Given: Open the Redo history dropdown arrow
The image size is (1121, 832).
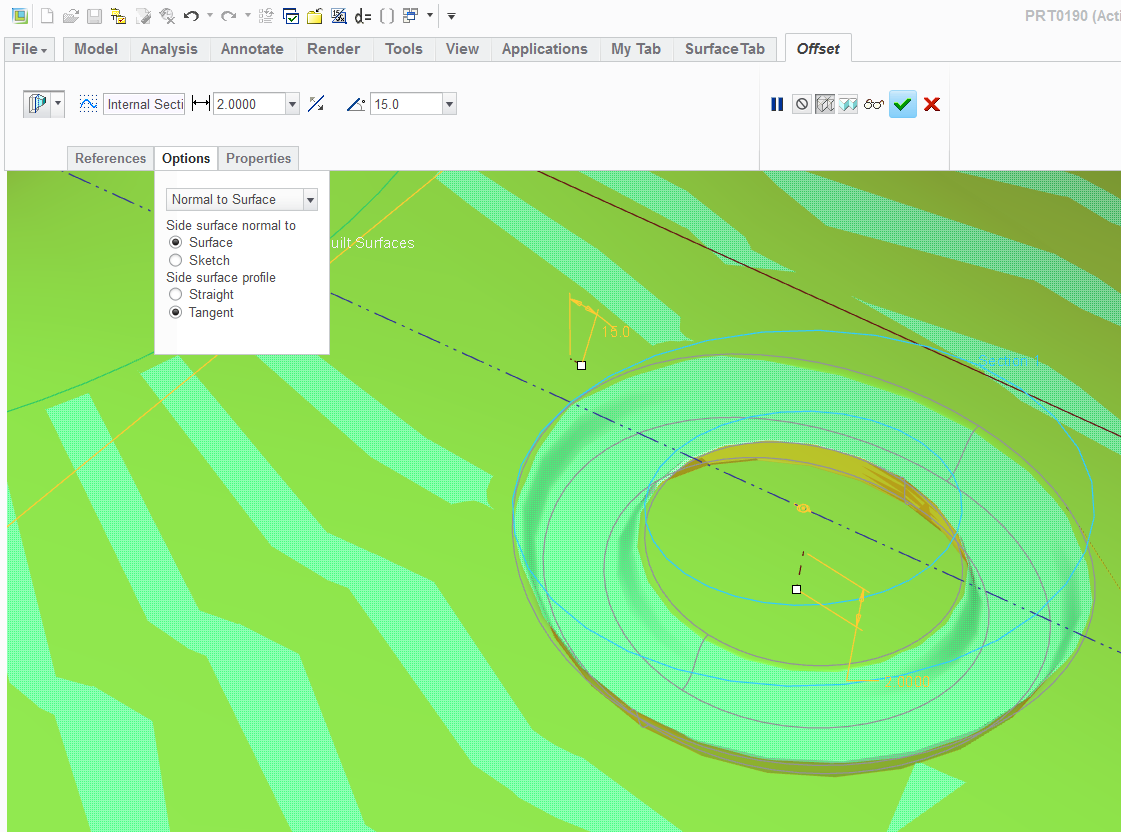Looking at the screenshot, I should (247, 16).
